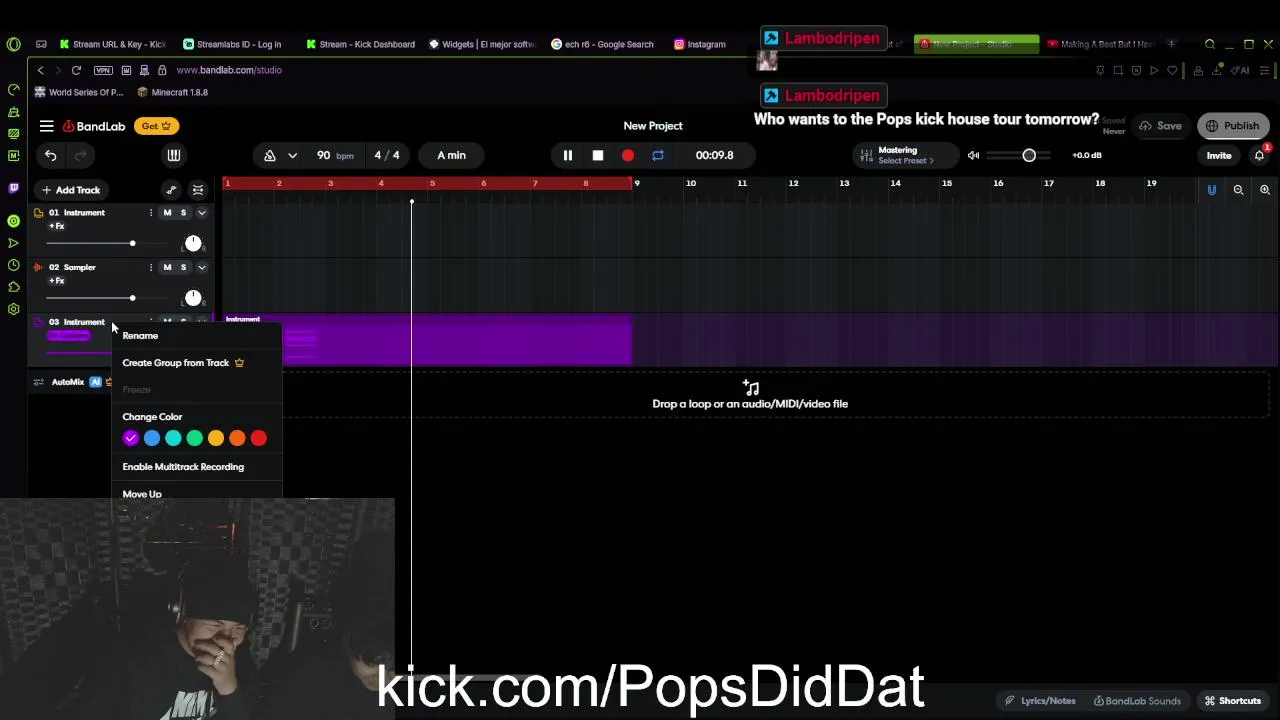Adjust track 01 Instrument volume slider
Viewport: 1280px width, 720px height.
pyautogui.click(x=132, y=243)
